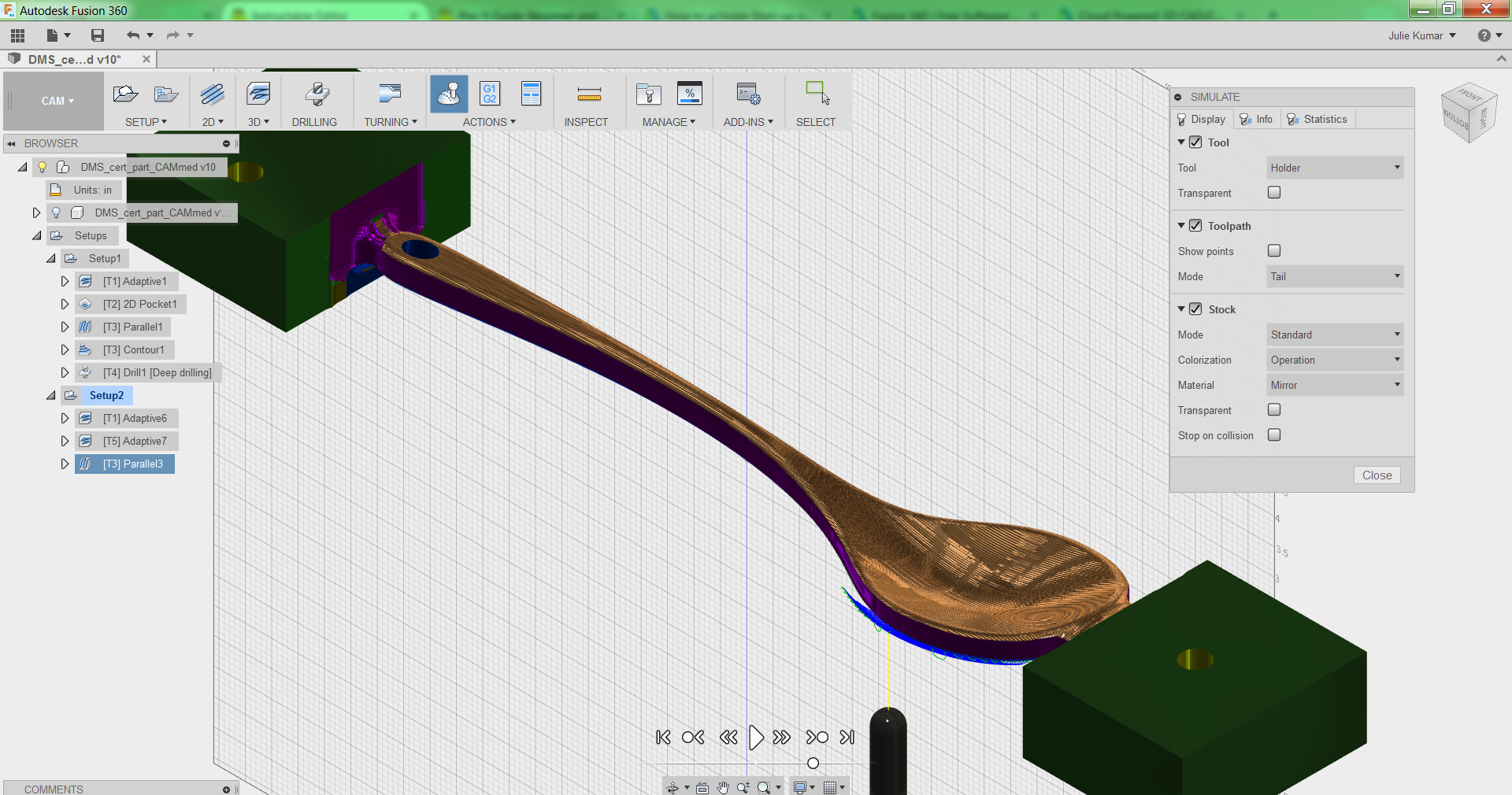Open the Help question mark menu

tap(1490, 35)
